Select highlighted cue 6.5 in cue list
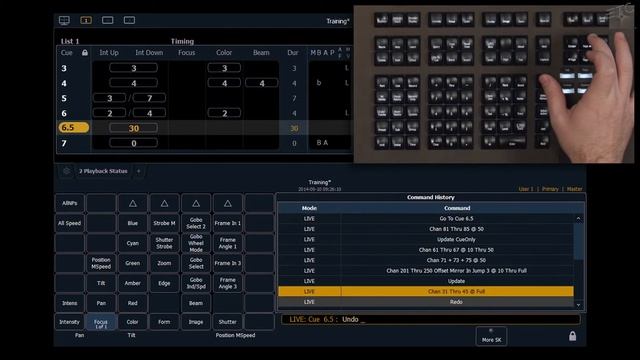 pos(73,128)
